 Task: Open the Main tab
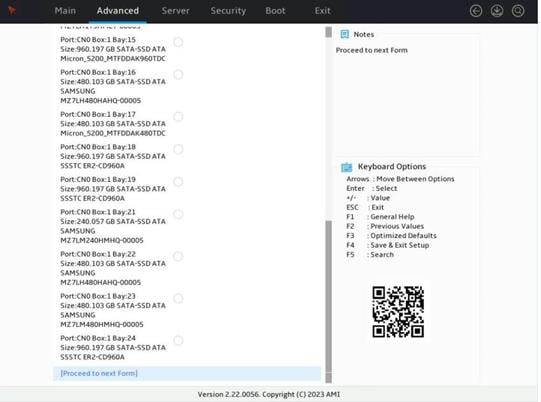[x=65, y=11]
